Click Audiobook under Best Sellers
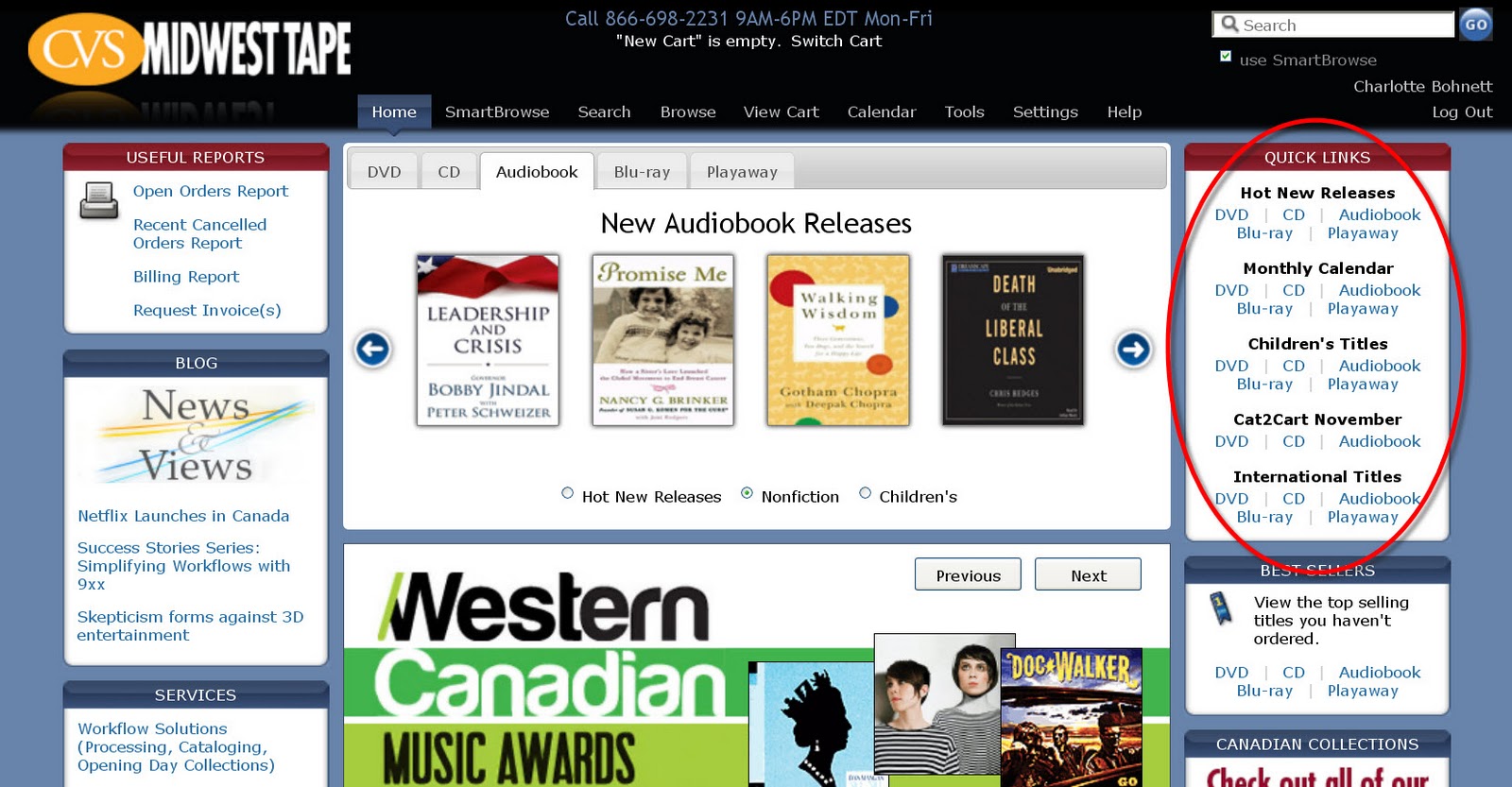1512x787 pixels. (x=1380, y=673)
